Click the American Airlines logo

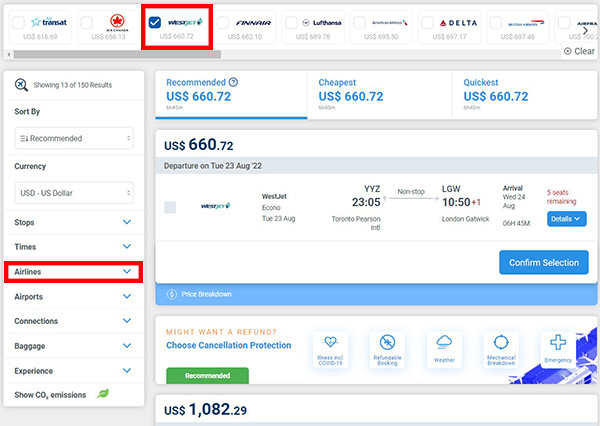(390, 23)
